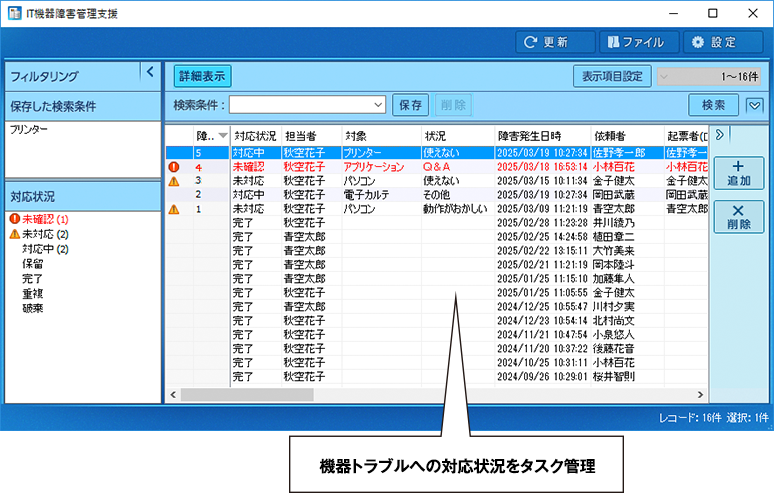
Task: Select the アプリケーション cell in row 4
Action: [381, 167]
